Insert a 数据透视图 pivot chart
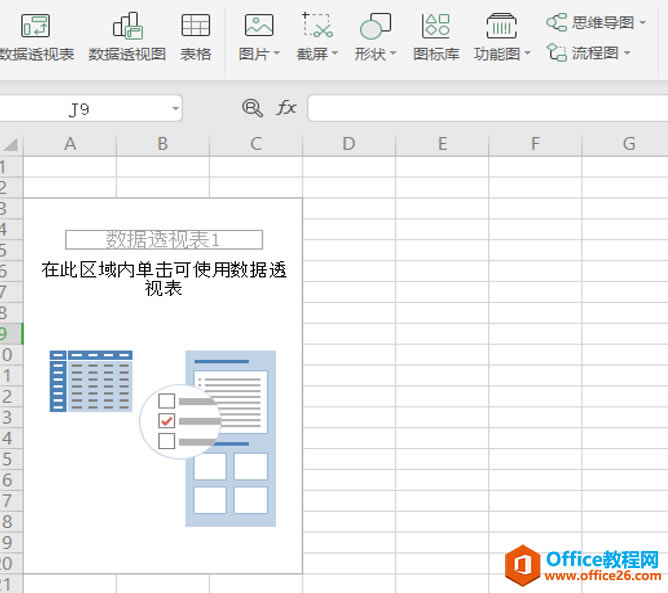The height and width of the screenshot is (593, 668). point(127,37)
